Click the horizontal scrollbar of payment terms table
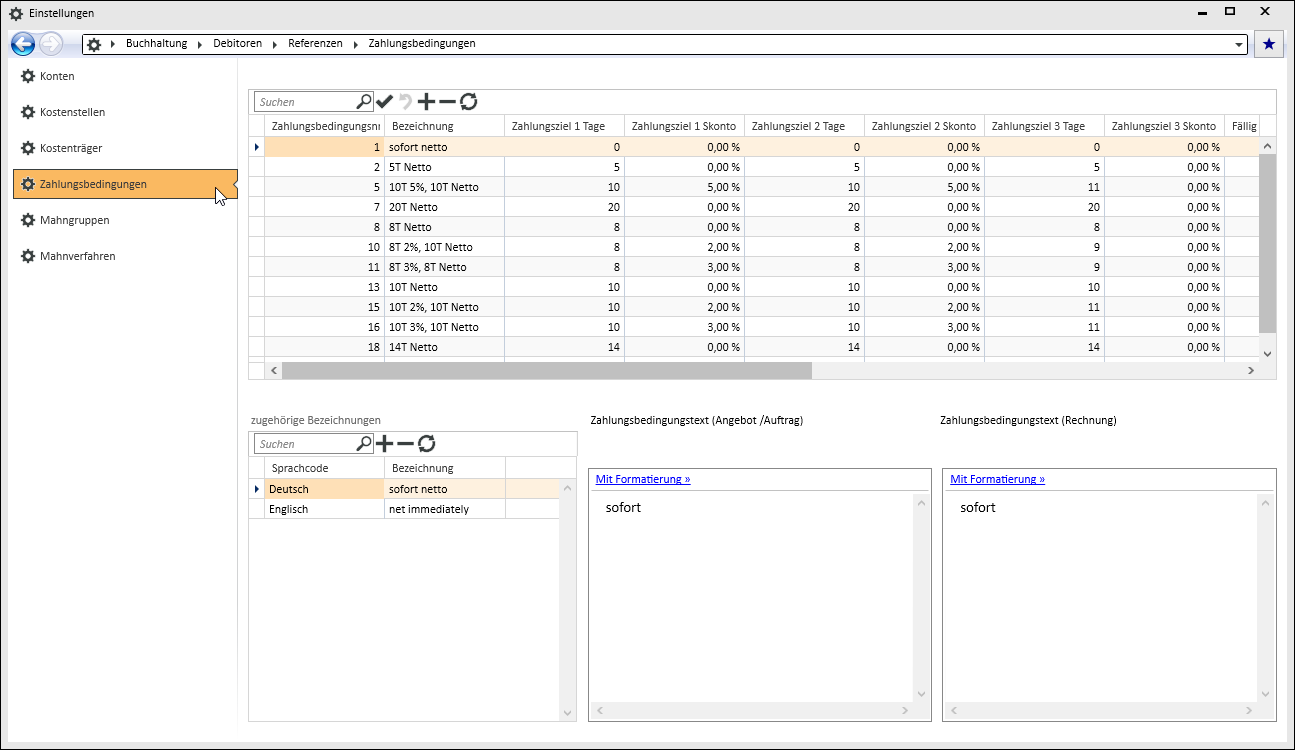This screenshot has width=1295, height=750. (547, 370)
